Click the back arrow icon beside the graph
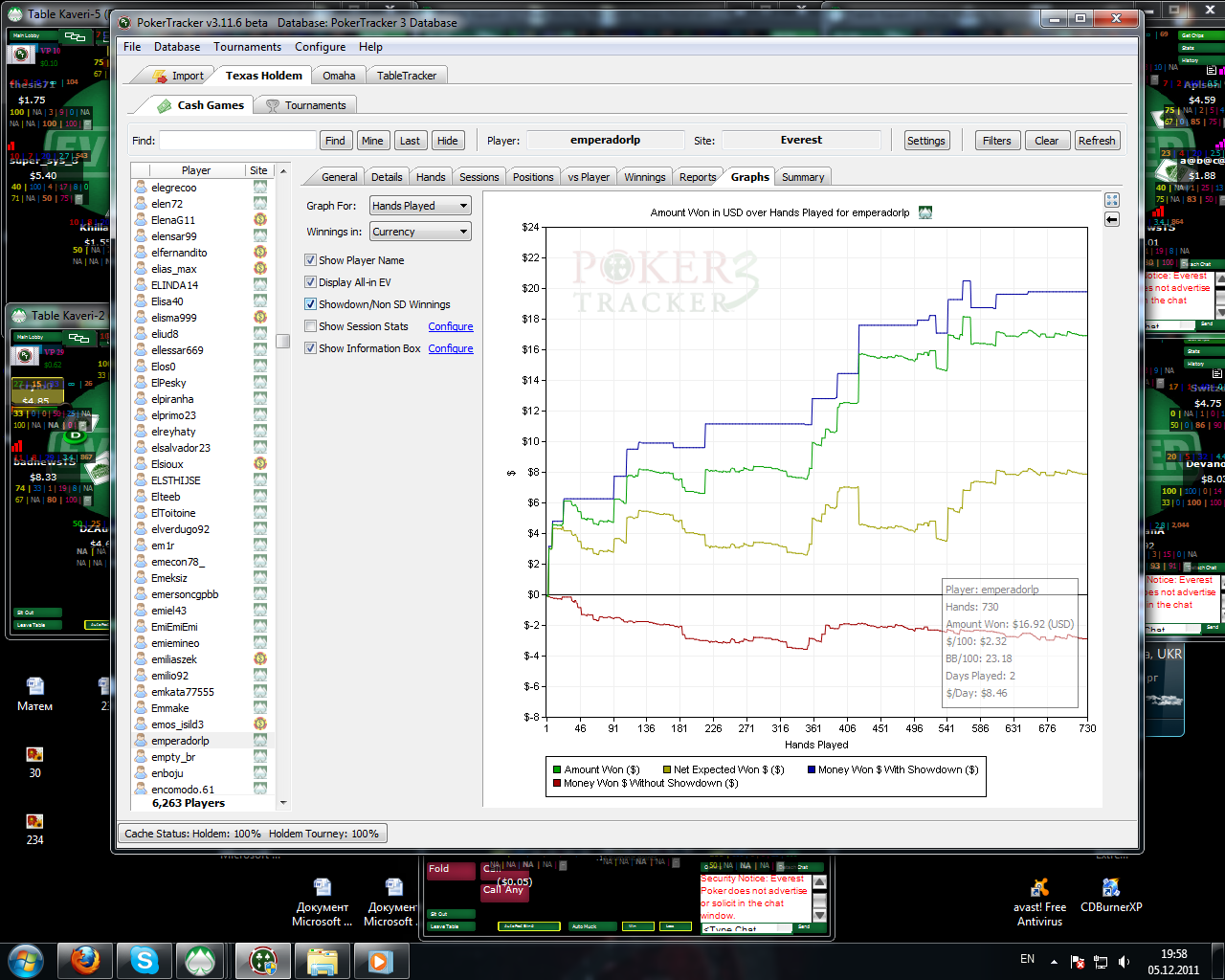Screen dimensions: 1225x980 [1111, 219]
